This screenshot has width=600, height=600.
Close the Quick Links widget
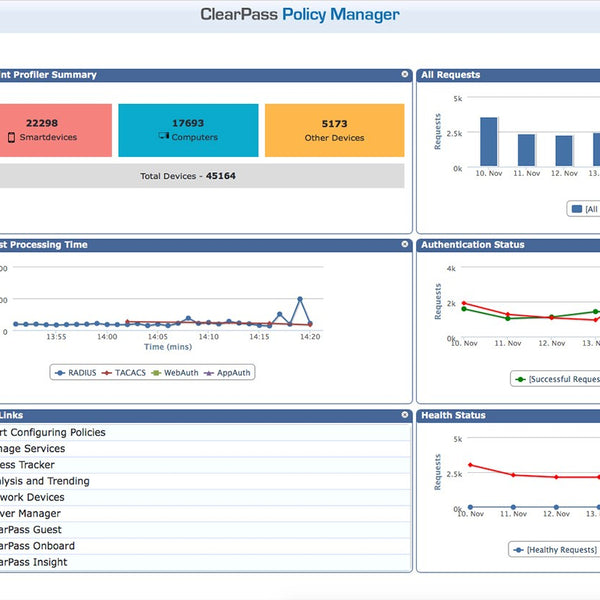tap(404, 415)
